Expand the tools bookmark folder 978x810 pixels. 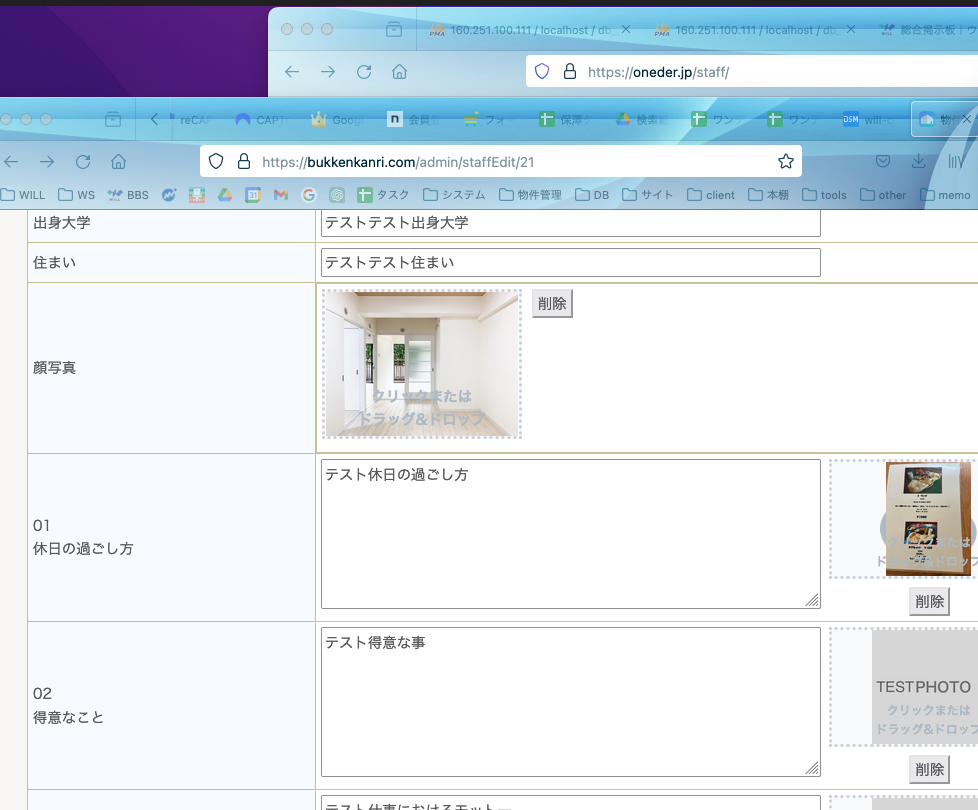click(823, 195)
